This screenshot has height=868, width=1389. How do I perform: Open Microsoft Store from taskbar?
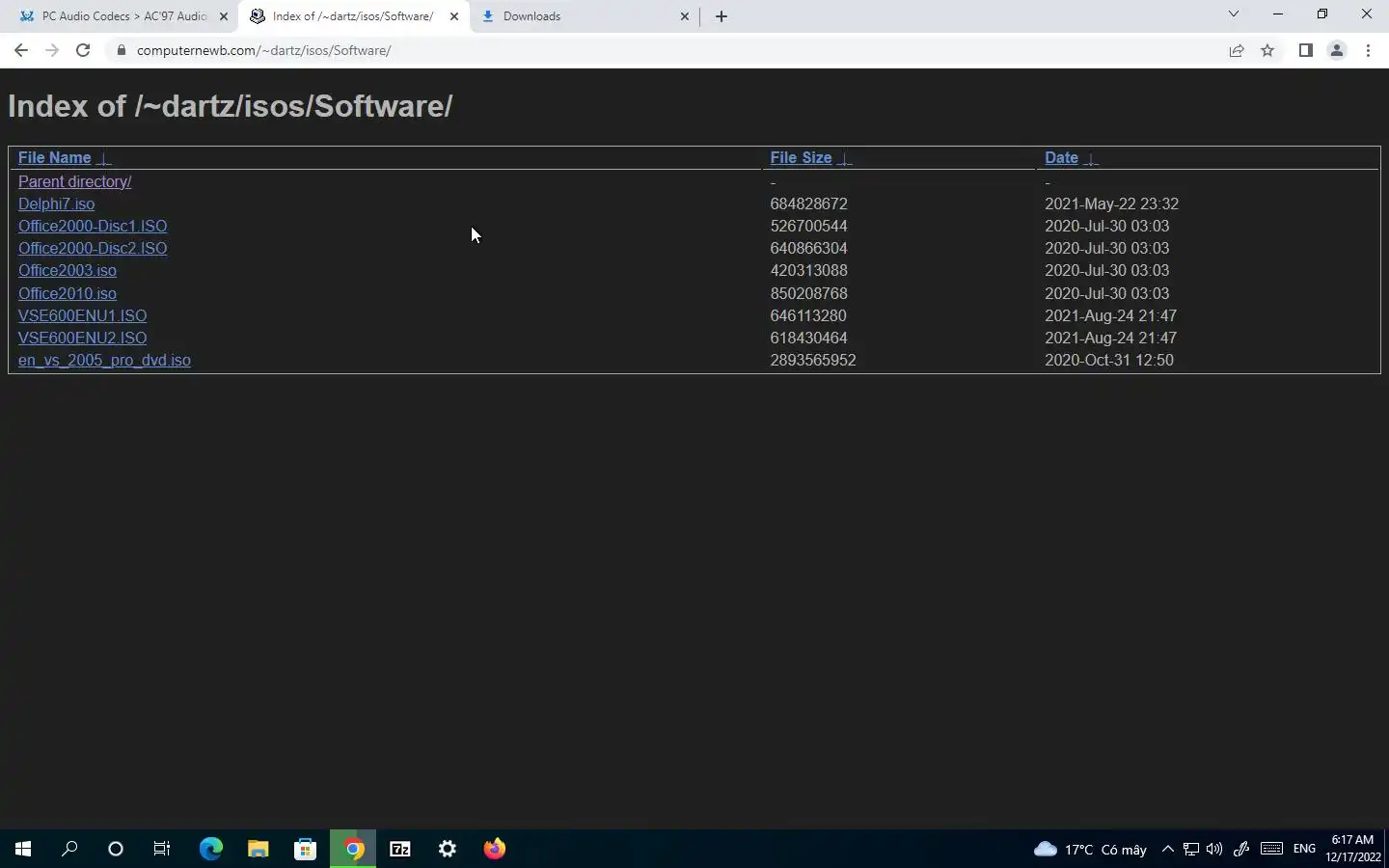(305, 849)
